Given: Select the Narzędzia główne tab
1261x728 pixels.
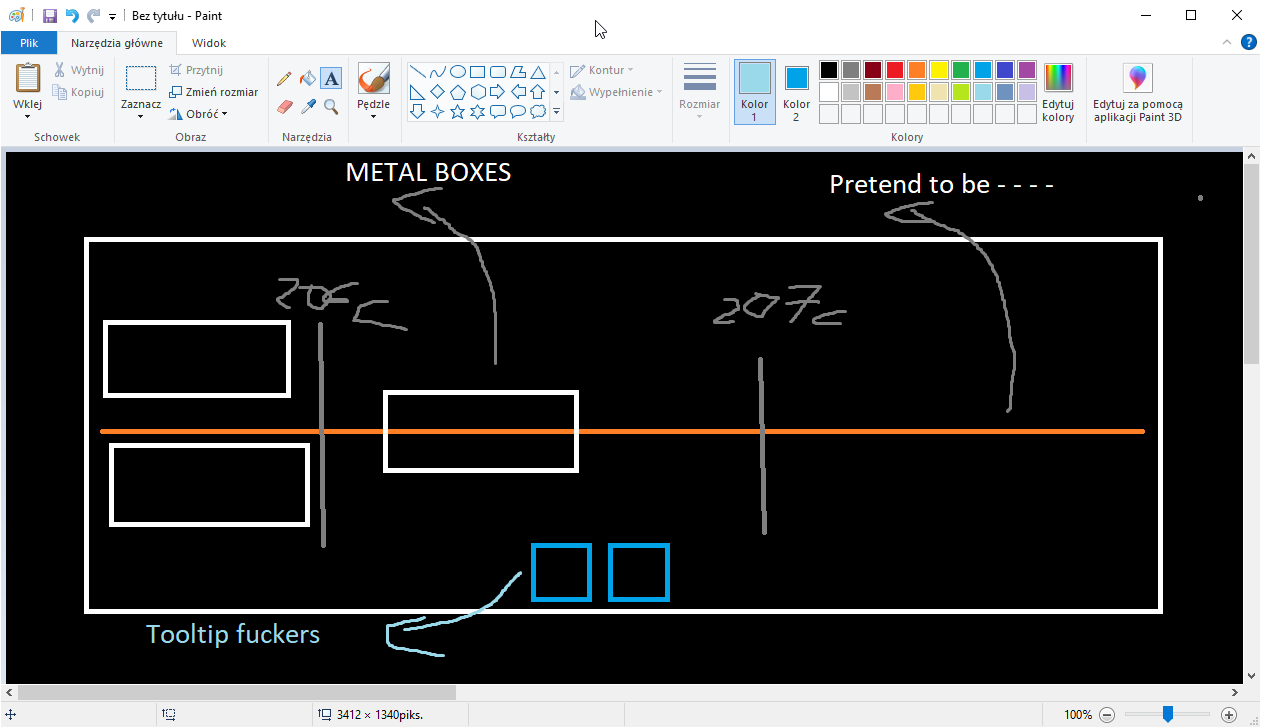Looking at the screenshot, I should click(118, 43).
